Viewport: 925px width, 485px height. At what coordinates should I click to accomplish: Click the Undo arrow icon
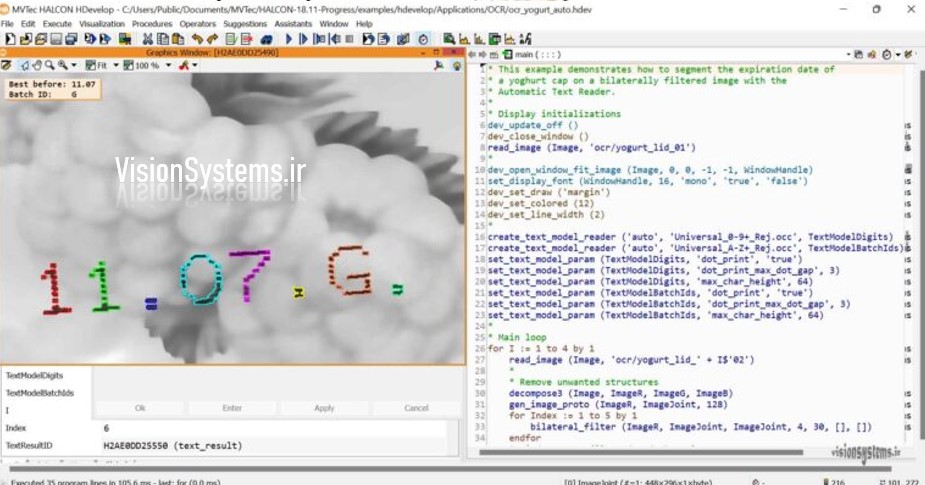pyautogui.click(x=196, y=38)
